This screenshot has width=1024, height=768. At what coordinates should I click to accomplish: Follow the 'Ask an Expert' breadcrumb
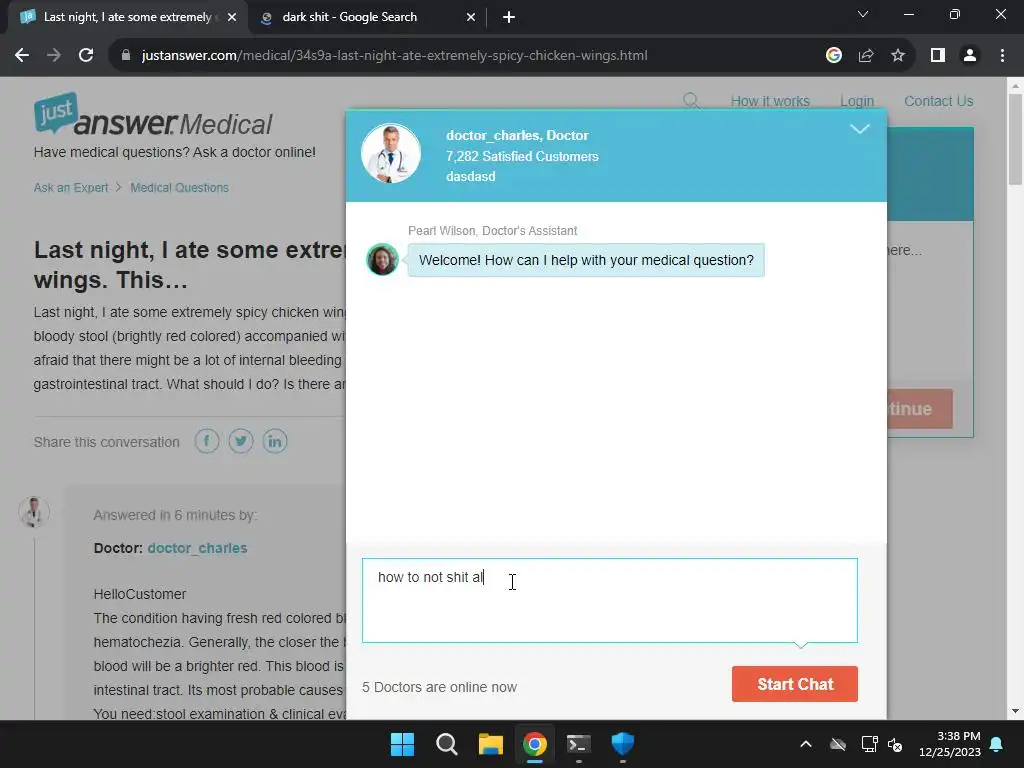pyautogui.click(x=71, y=187)
